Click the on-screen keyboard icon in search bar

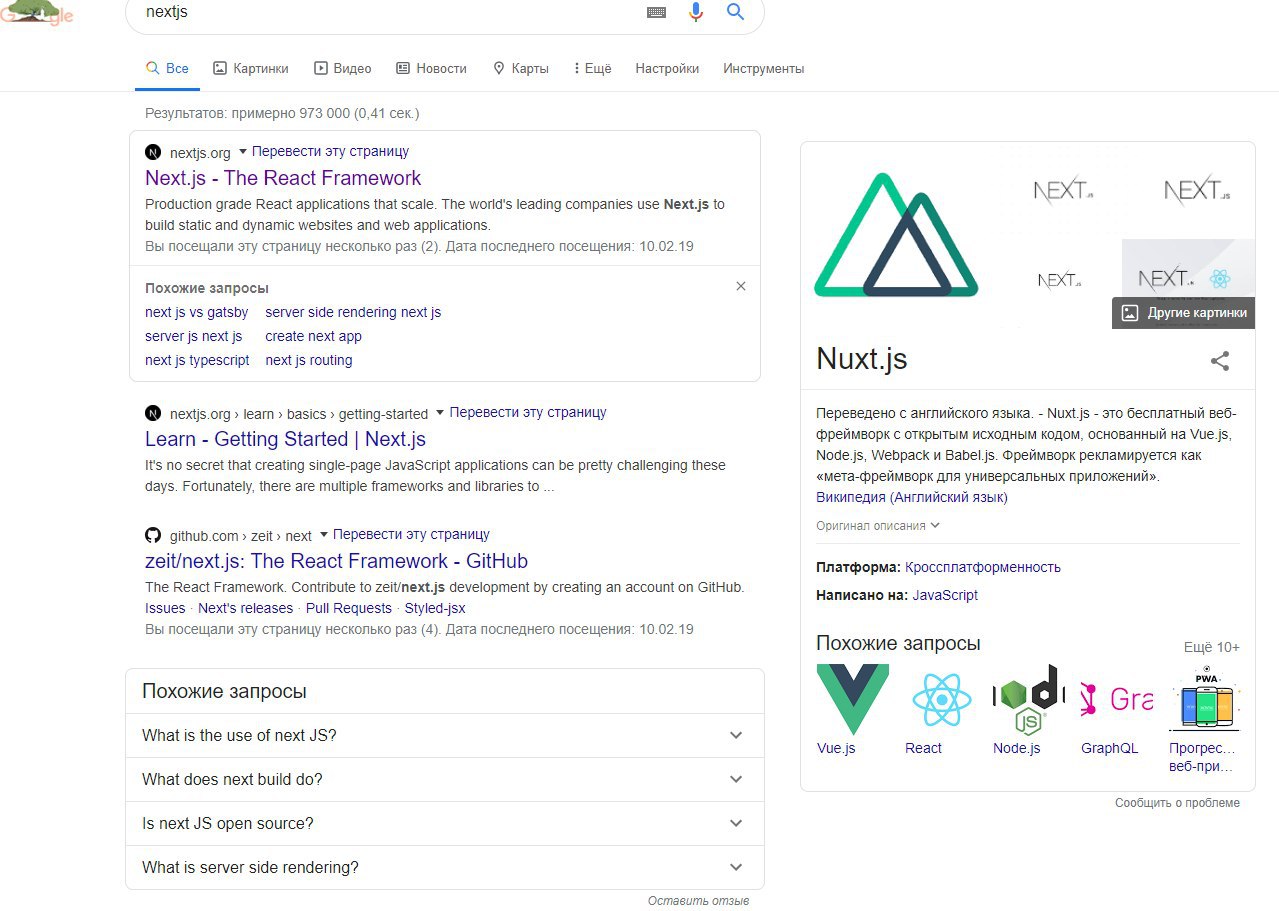[x=656, y=12]
